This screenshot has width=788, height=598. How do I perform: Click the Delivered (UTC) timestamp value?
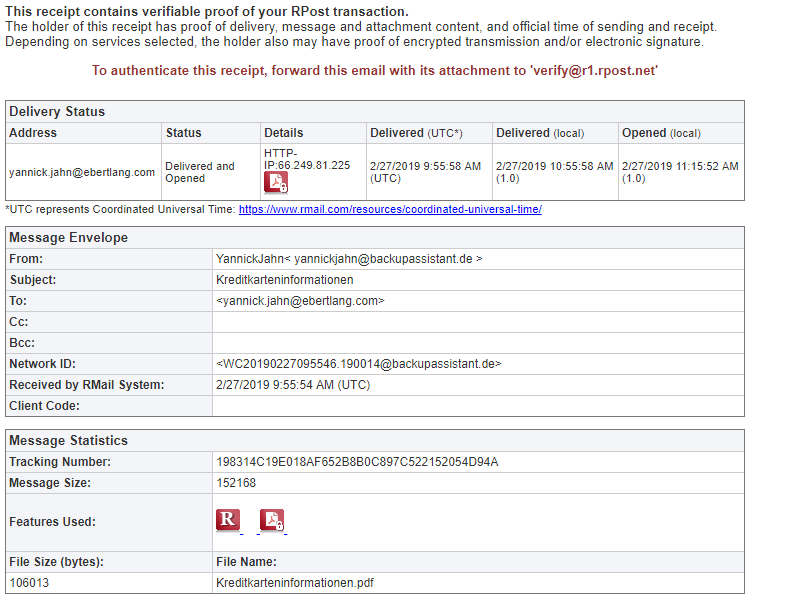(425, 172)
